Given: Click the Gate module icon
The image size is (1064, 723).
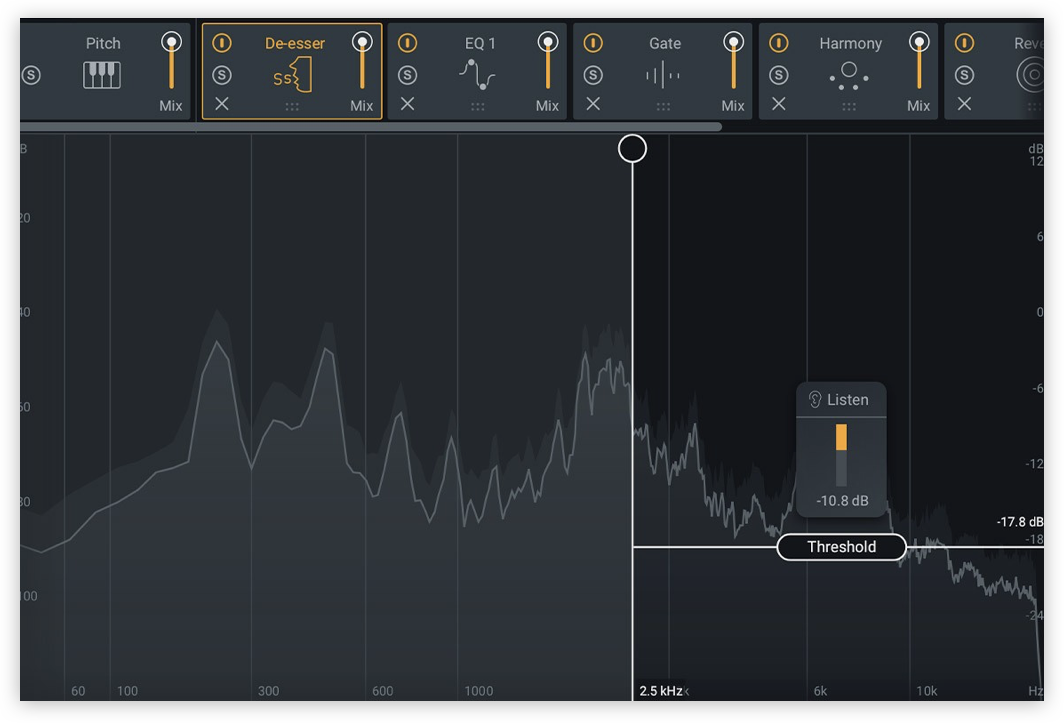Looking at the screenshot, I should (x=663, y=73).
